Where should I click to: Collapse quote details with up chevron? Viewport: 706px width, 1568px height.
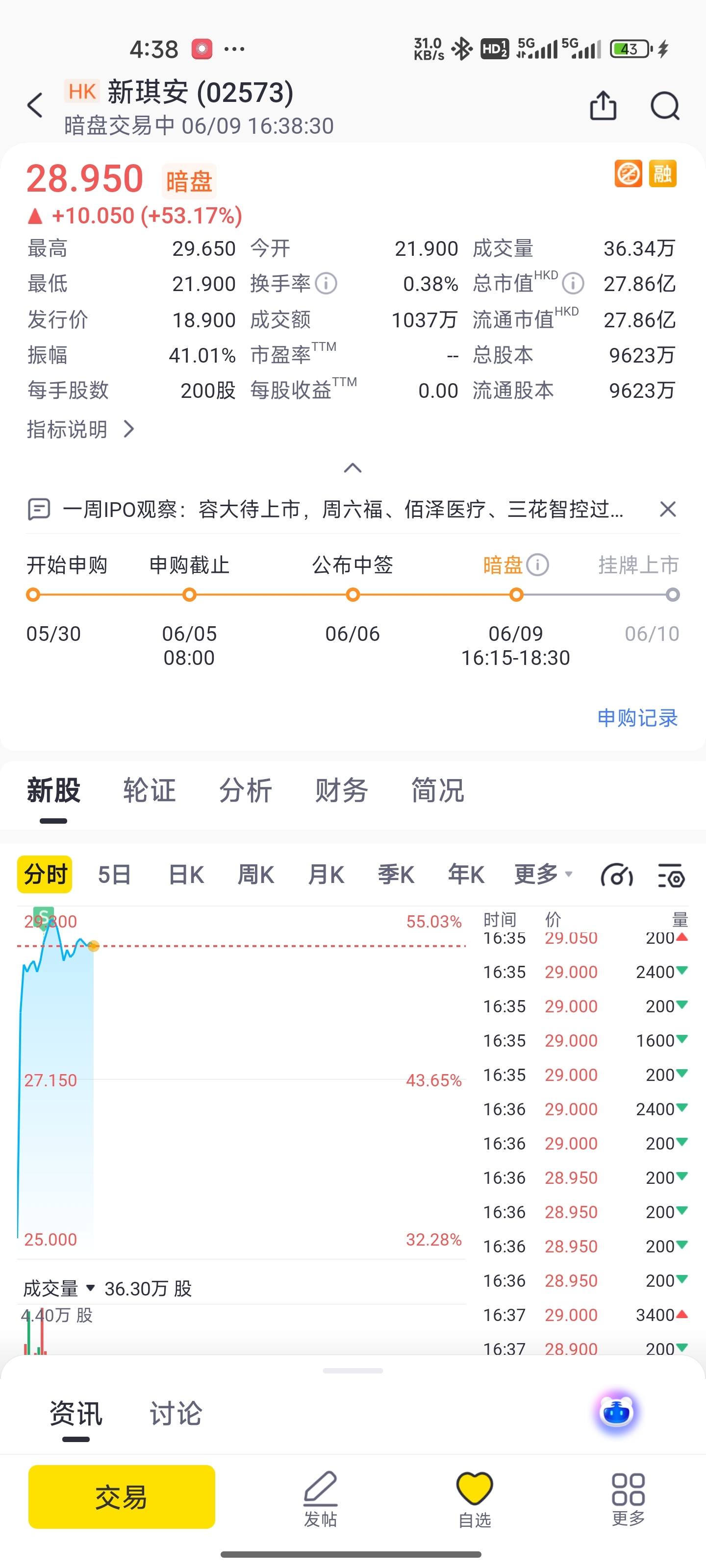[x=353, y=467]
